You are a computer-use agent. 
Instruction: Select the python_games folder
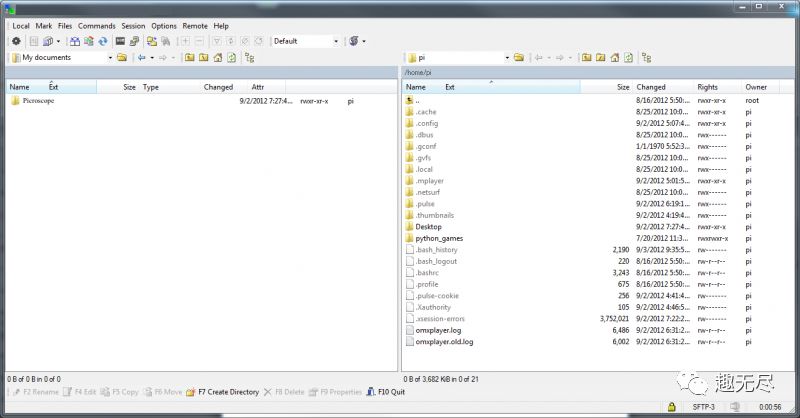(x=439, y=238)
